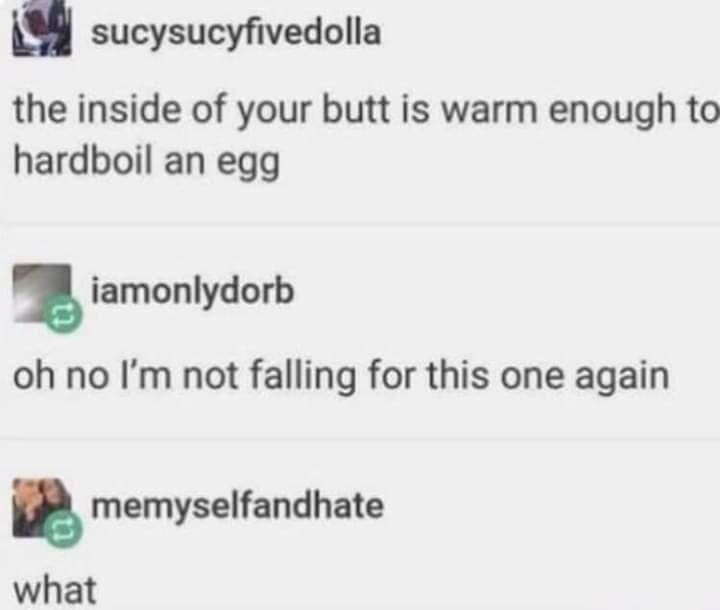This screenshot has height=610, width=720.
Task: Open sucysucyfivedolla's avatar picture
Action: tap(42, 28)
